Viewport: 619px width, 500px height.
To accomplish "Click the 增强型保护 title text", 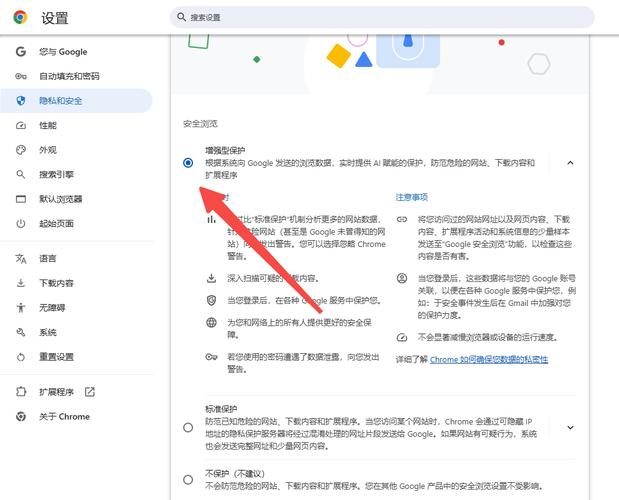I will click(x=225, y=150).
